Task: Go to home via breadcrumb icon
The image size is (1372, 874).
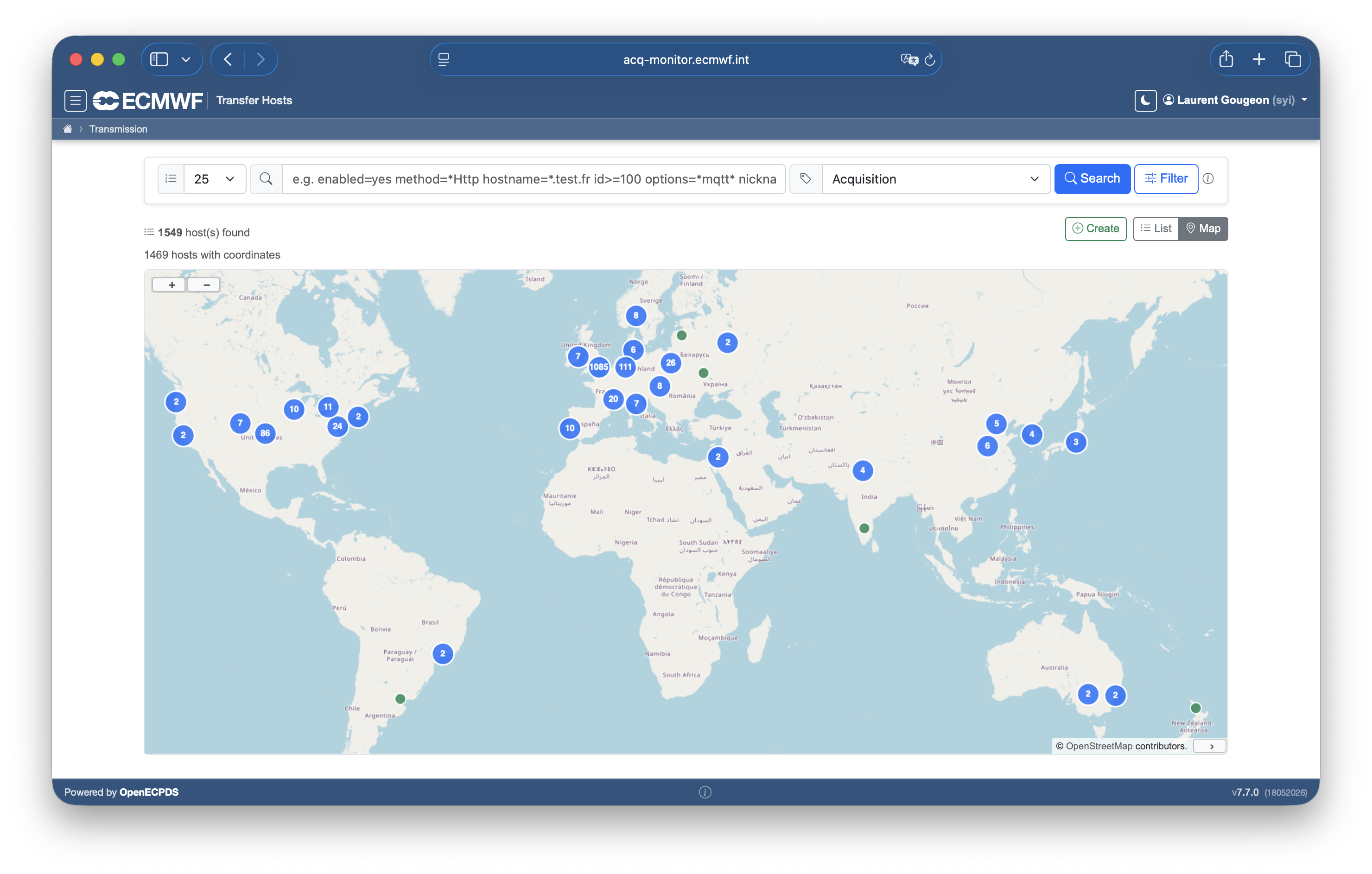Action: click(67, 129)
